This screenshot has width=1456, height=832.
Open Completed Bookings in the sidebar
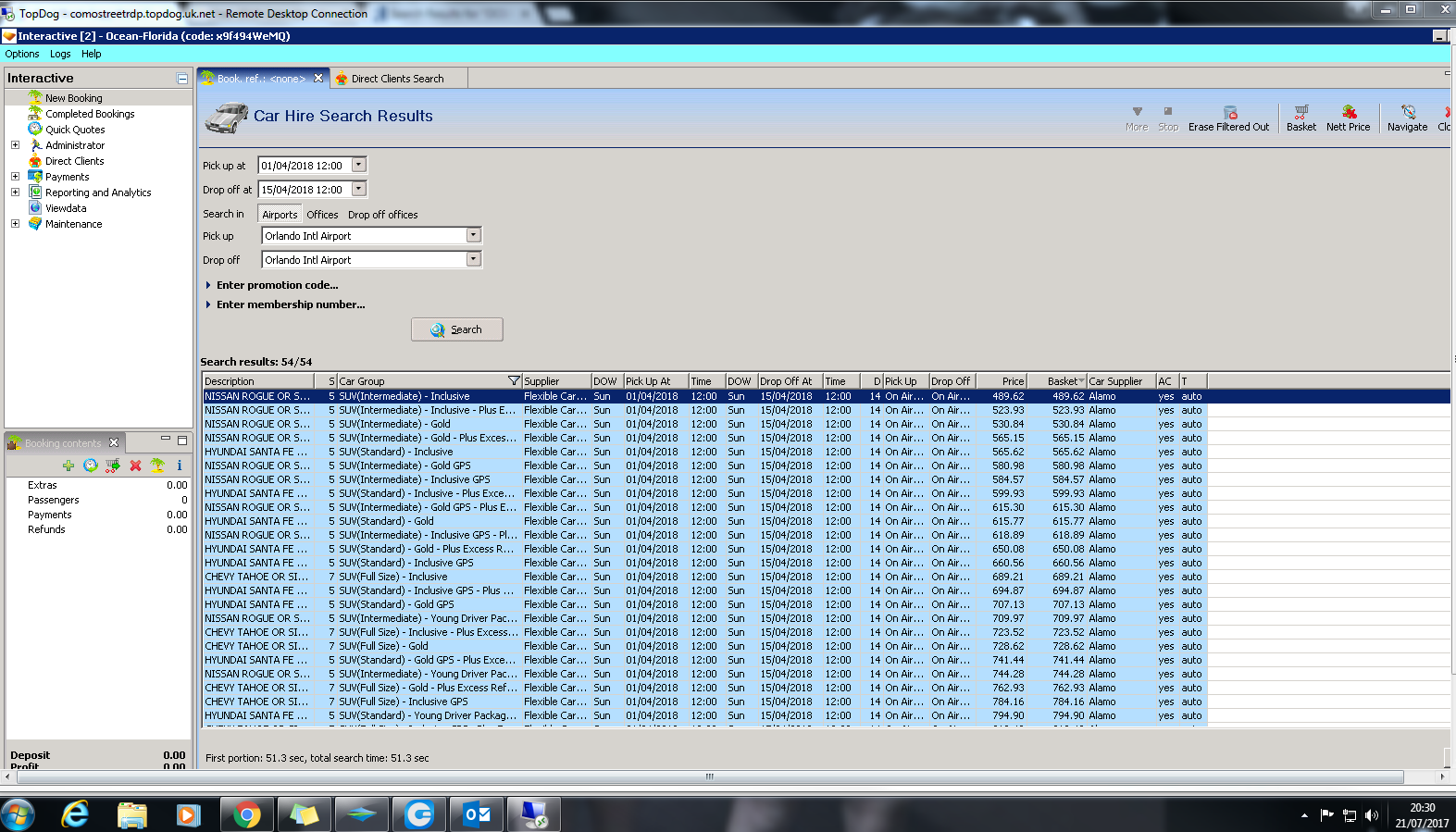pos(90,114)
